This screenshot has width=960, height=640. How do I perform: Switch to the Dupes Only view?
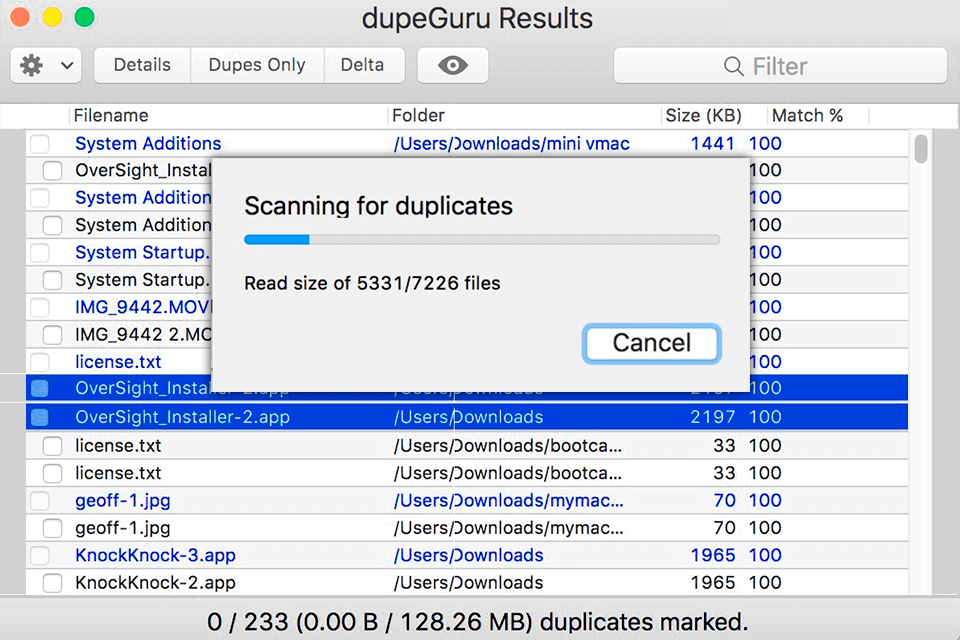click(x=256, y=64)
